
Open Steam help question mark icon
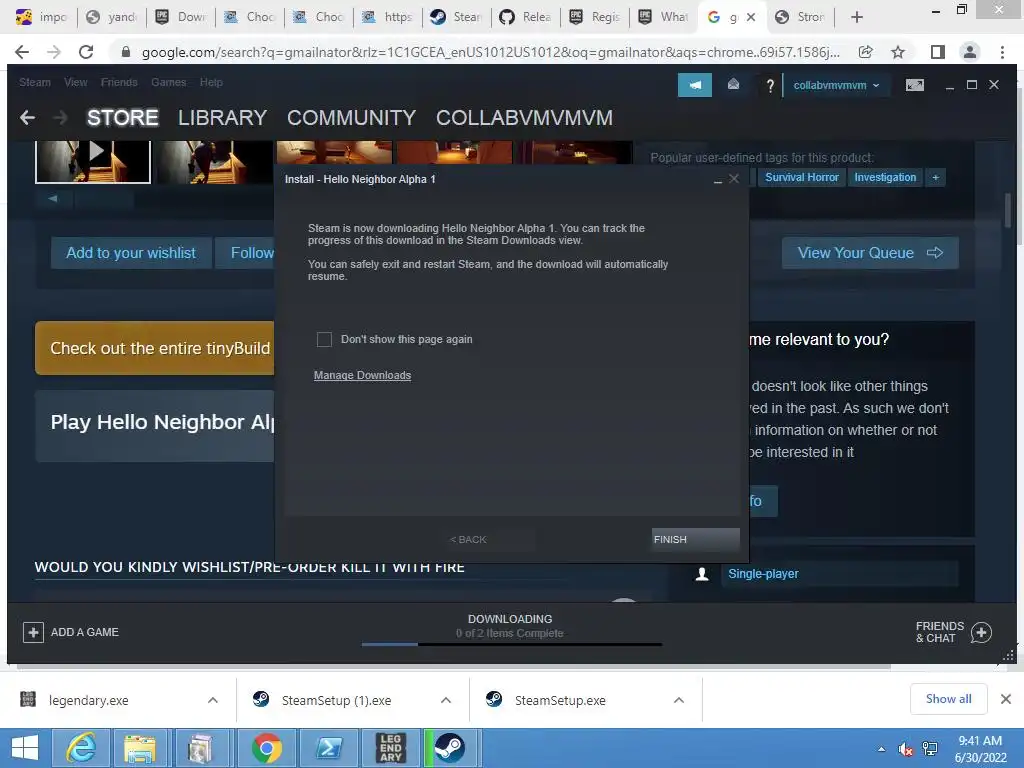coord(770,86)
